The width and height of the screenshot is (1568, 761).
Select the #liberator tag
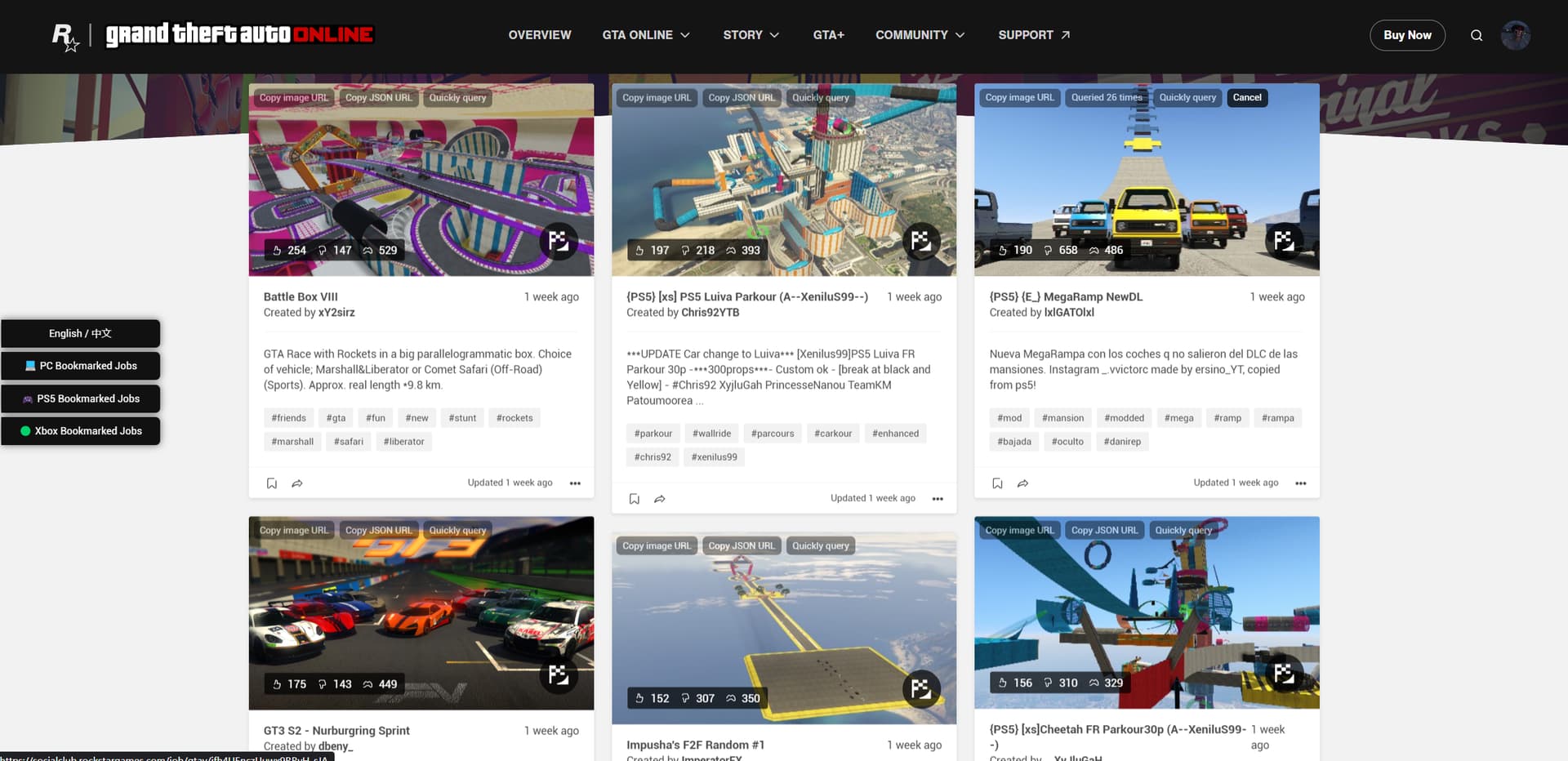(404, 442)
